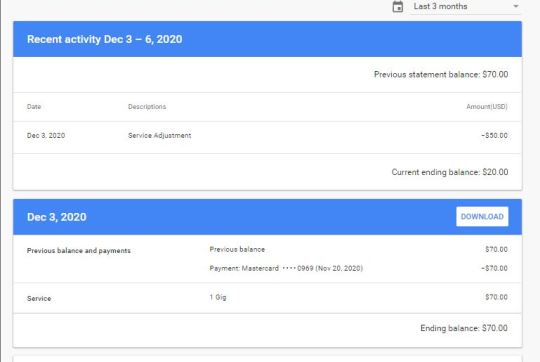
Task: Click the -$50.00 adjustment amount
Action: 494,136
